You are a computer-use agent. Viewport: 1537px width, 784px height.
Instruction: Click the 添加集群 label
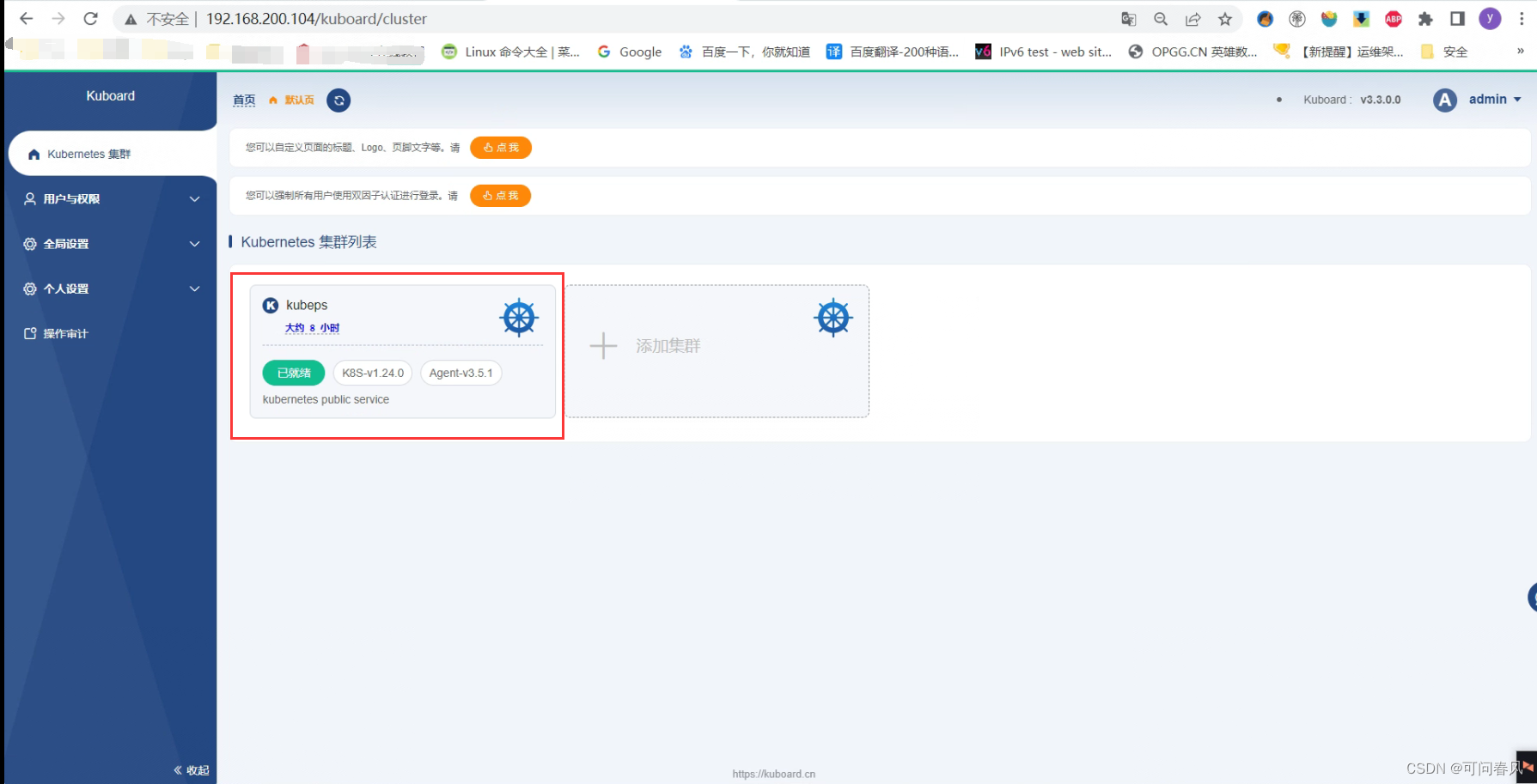(x=668, y=346)
